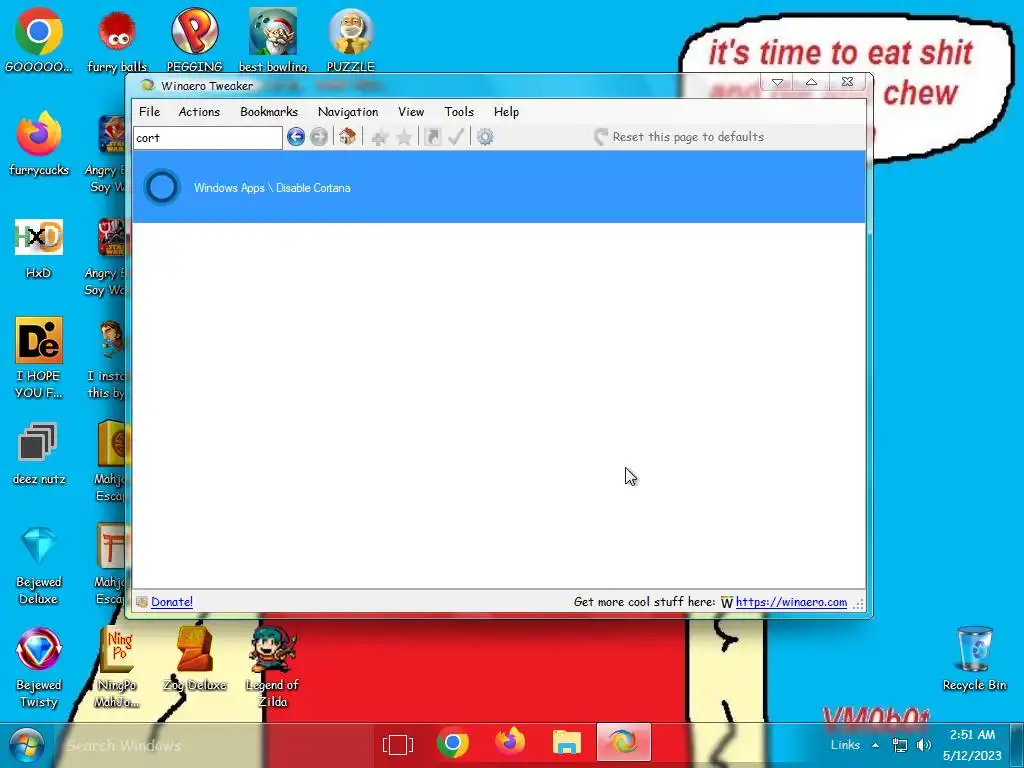
Task: Click Reset this page to defaults
Action: [679, 136]
